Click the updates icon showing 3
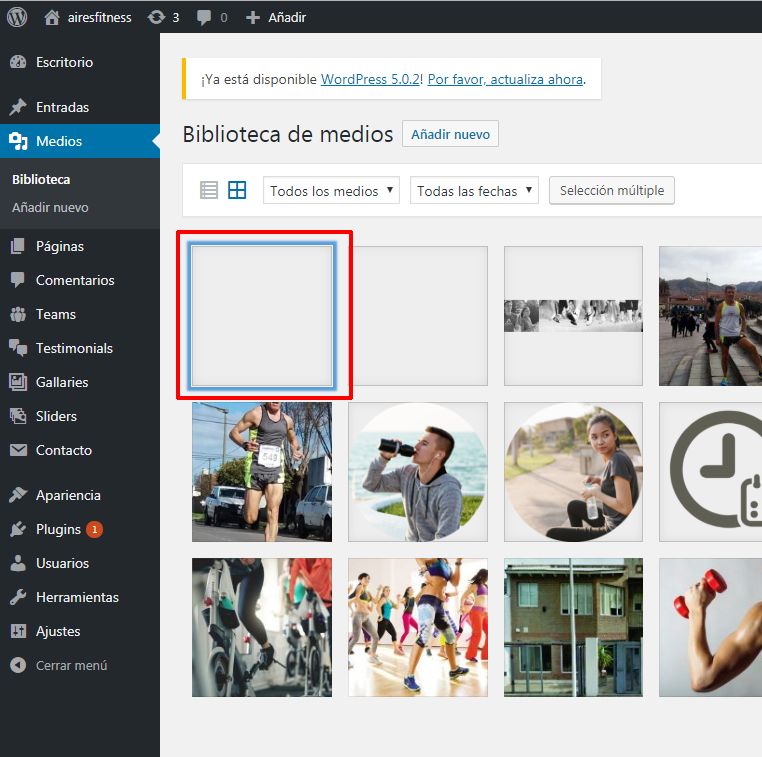The image size is (762, 757). point(163,17)
